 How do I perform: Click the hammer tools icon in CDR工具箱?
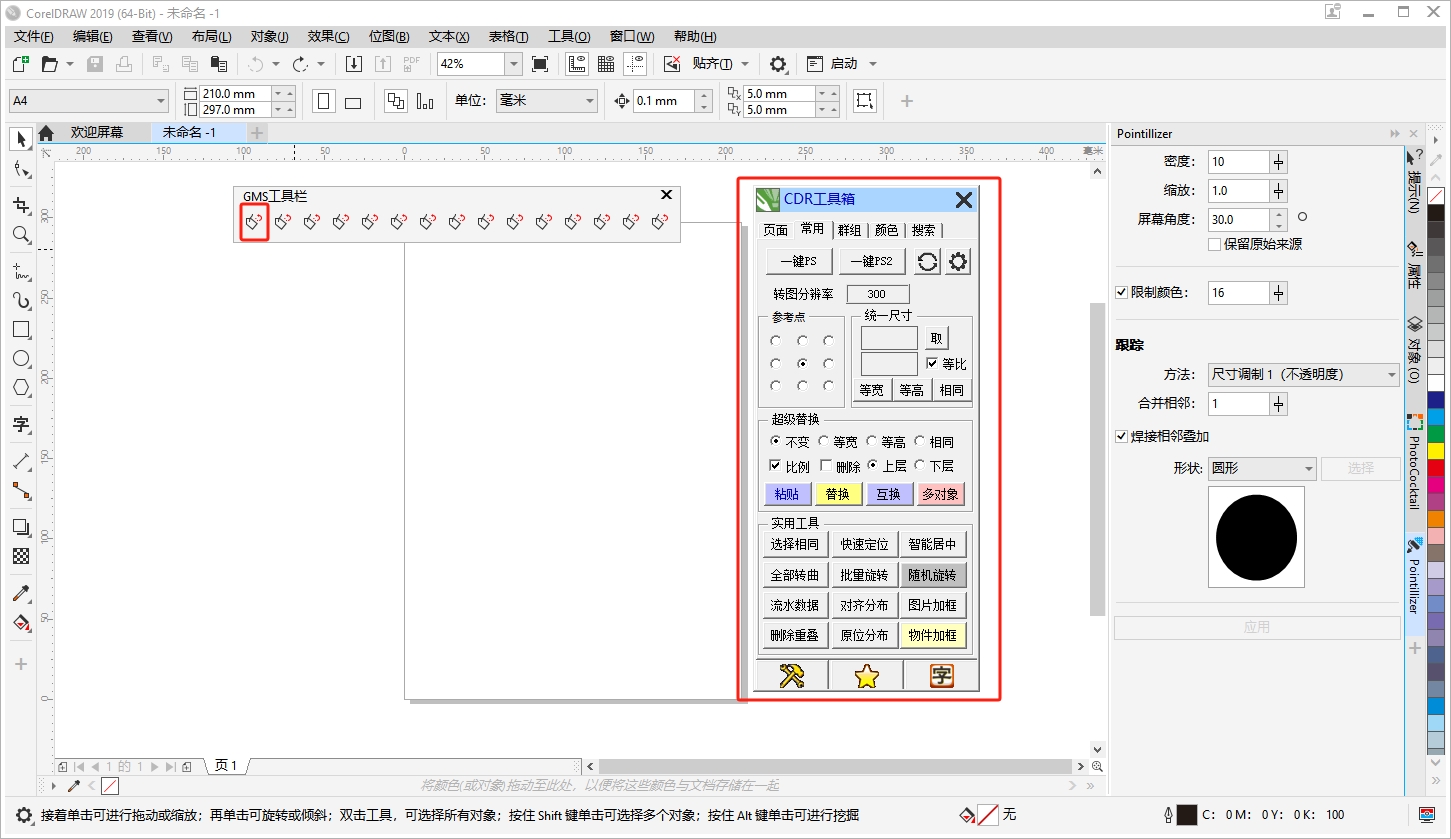coord(792,676)
